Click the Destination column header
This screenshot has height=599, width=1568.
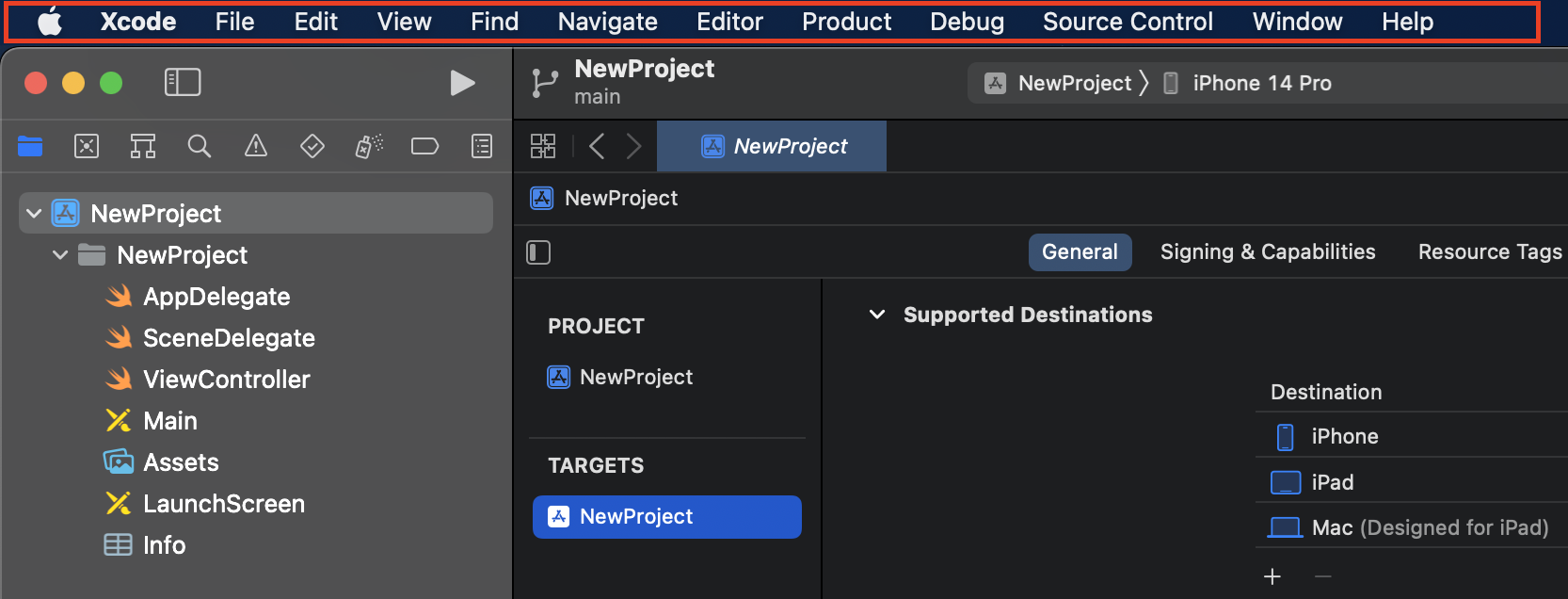click(x=1326, y=392)
